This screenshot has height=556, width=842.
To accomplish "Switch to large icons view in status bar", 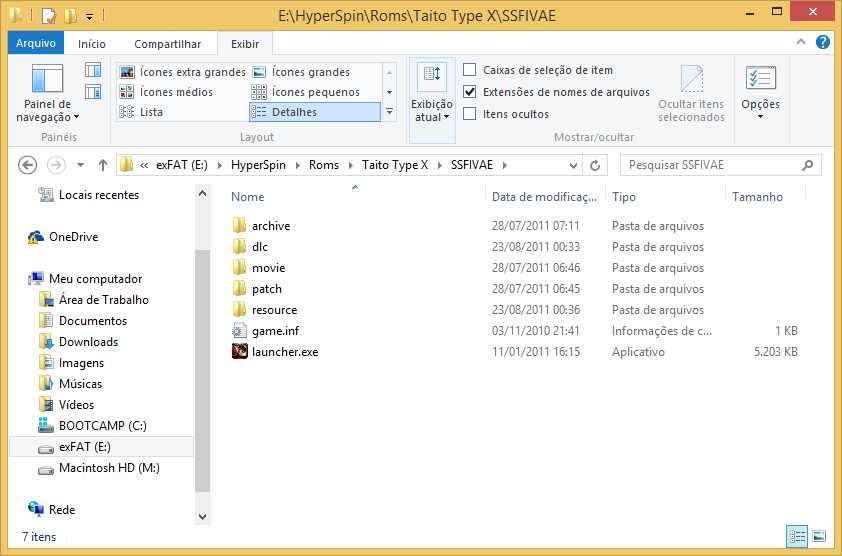I will (819, 536).
